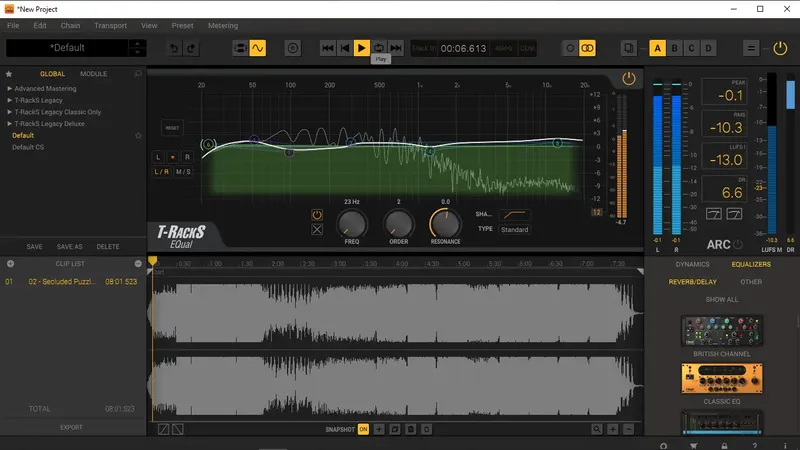
Task: Click the Play button
Action: [x=362, y=48]
